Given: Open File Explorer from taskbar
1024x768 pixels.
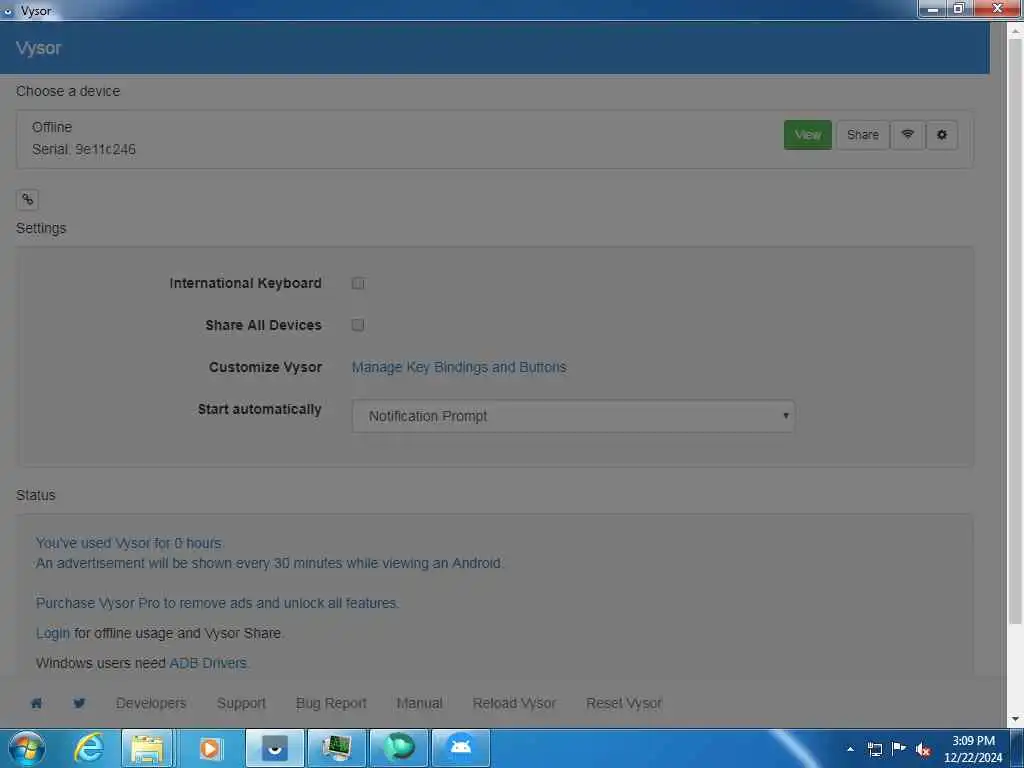Looking at the screenshot, I should click(148, 748).
